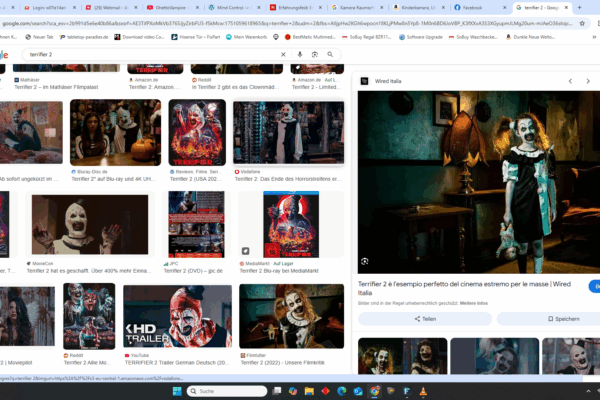
Task: Clear the search box with the X icon
Action: (x=283, y=54)
